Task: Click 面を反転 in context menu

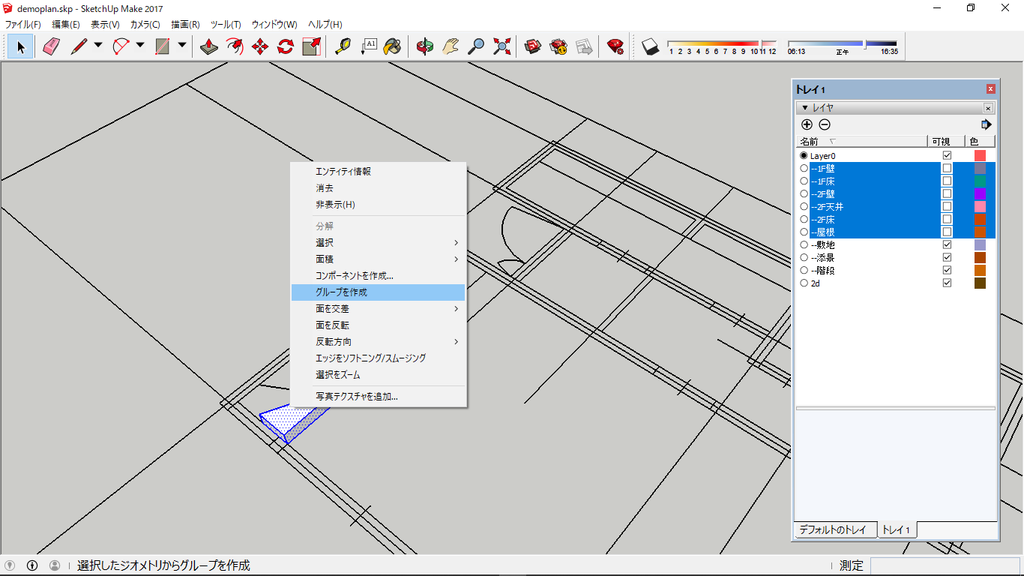Action: (x=378, y=325)
